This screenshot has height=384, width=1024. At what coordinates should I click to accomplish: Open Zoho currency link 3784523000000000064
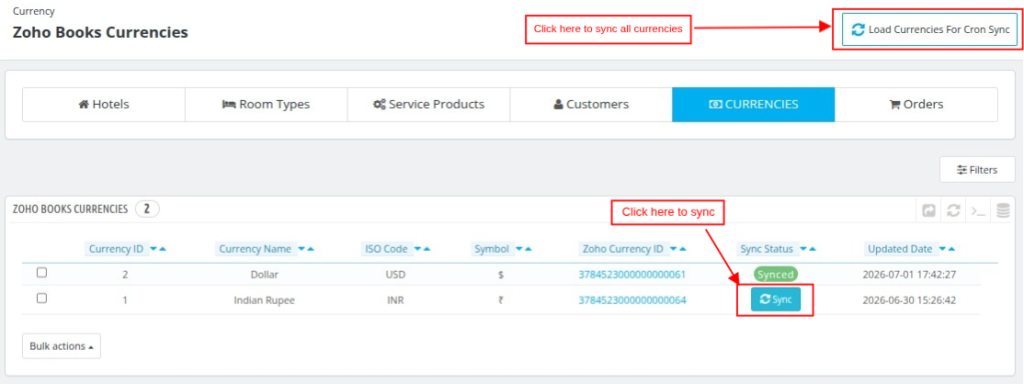632,300
